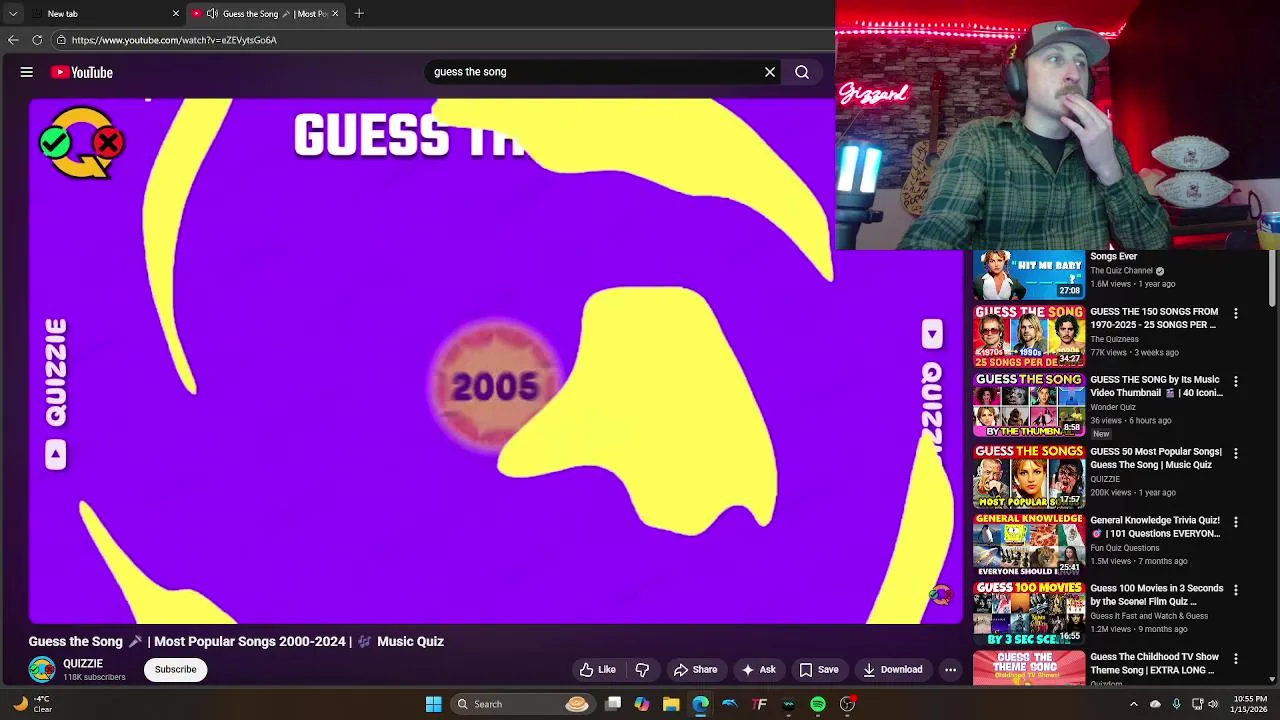Open the YouTube hamburger guide menu
Viewport: 1280px width, 720px height.
[27, 72]
